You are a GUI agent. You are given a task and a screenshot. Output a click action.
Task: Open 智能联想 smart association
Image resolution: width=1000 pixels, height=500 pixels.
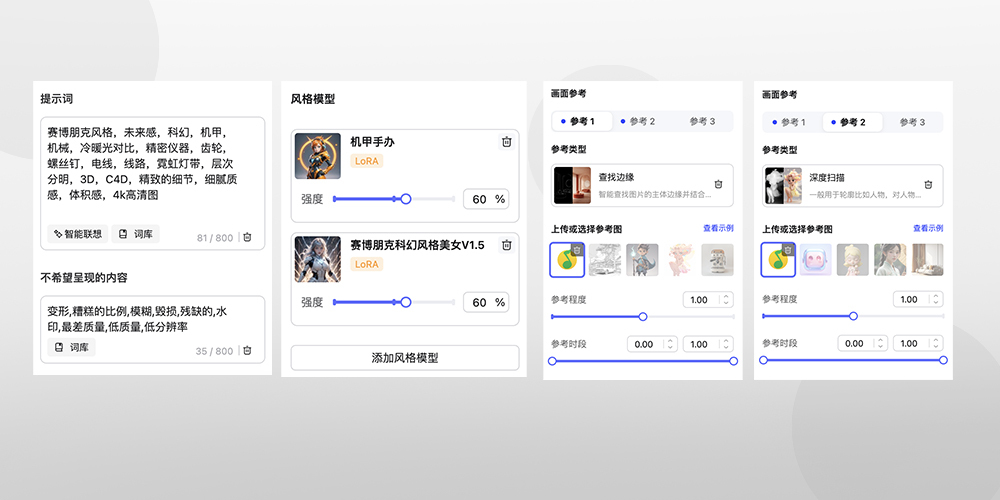tap(77, 234)
